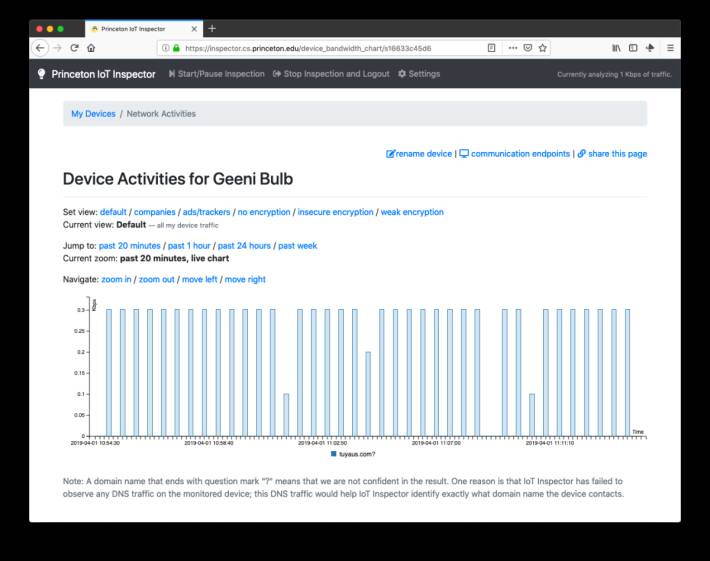Click the move left navigate link

click(200, 279)
